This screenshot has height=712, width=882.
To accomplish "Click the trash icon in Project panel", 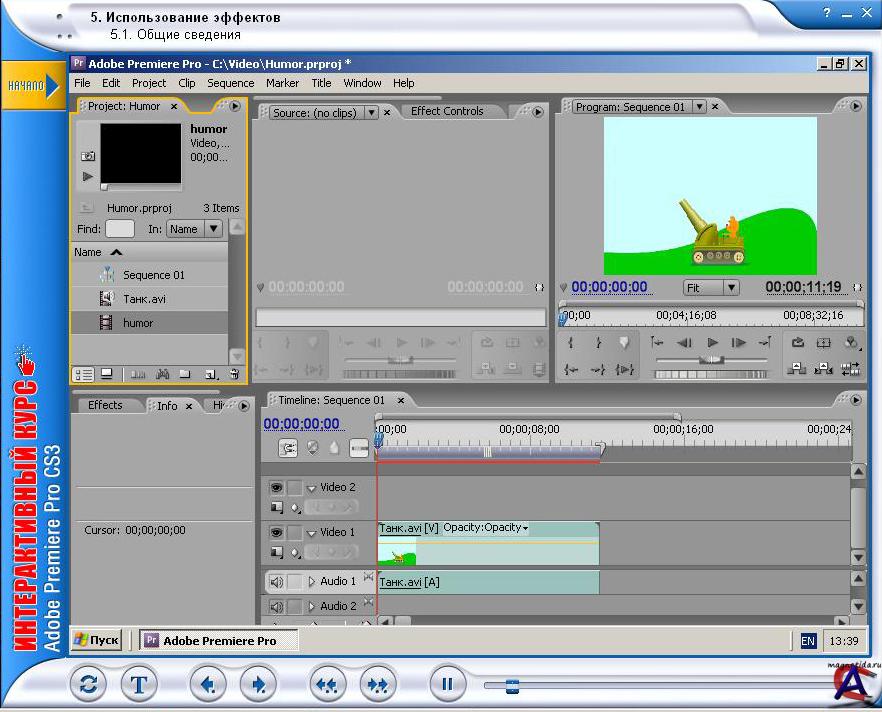I will tap(234, 374).
